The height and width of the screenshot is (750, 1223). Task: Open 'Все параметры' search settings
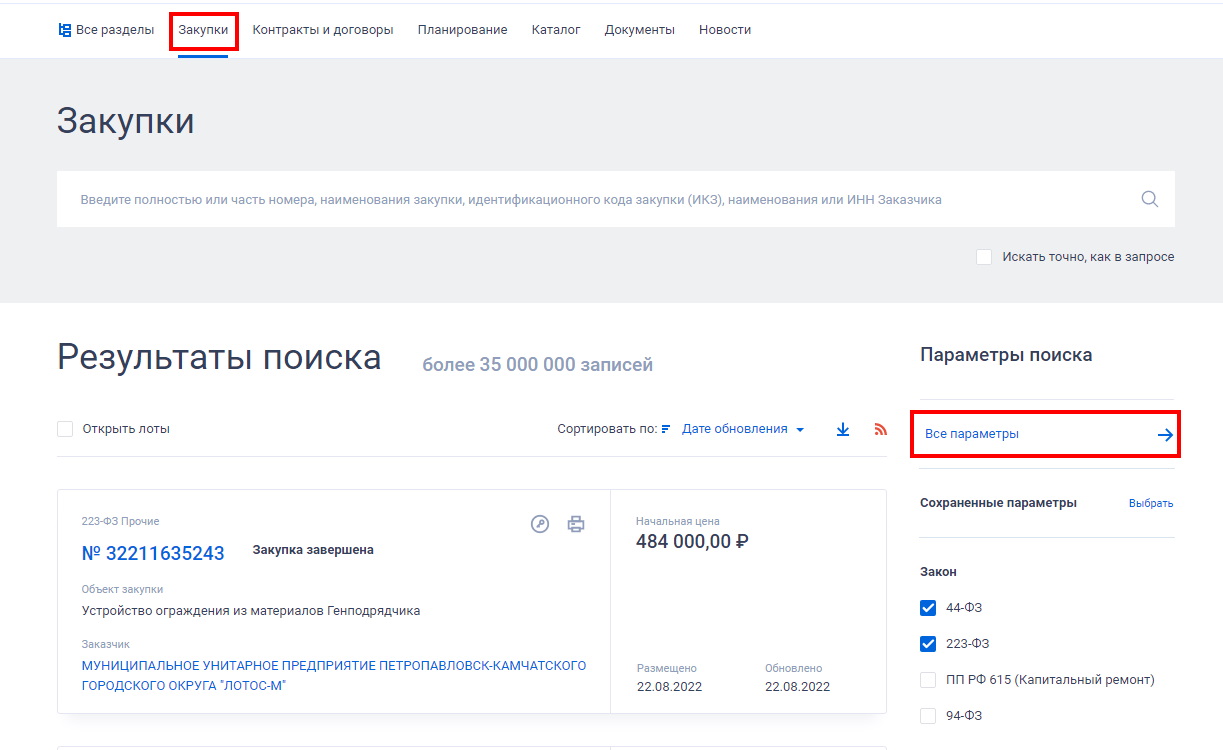point(1045,435)
